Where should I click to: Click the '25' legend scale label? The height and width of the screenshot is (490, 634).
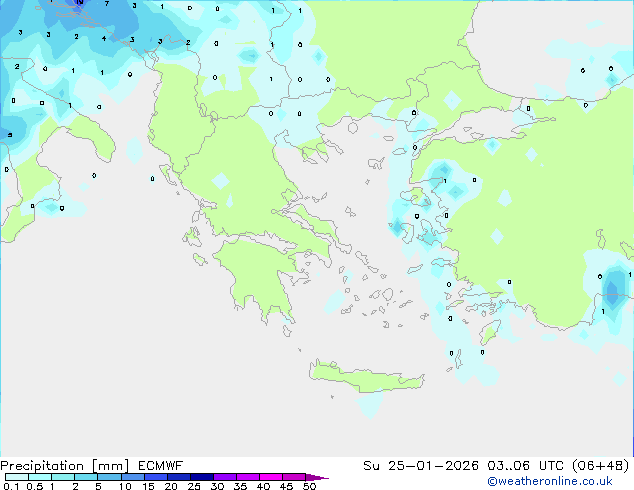pyautogui.click(x=194, y=486)
